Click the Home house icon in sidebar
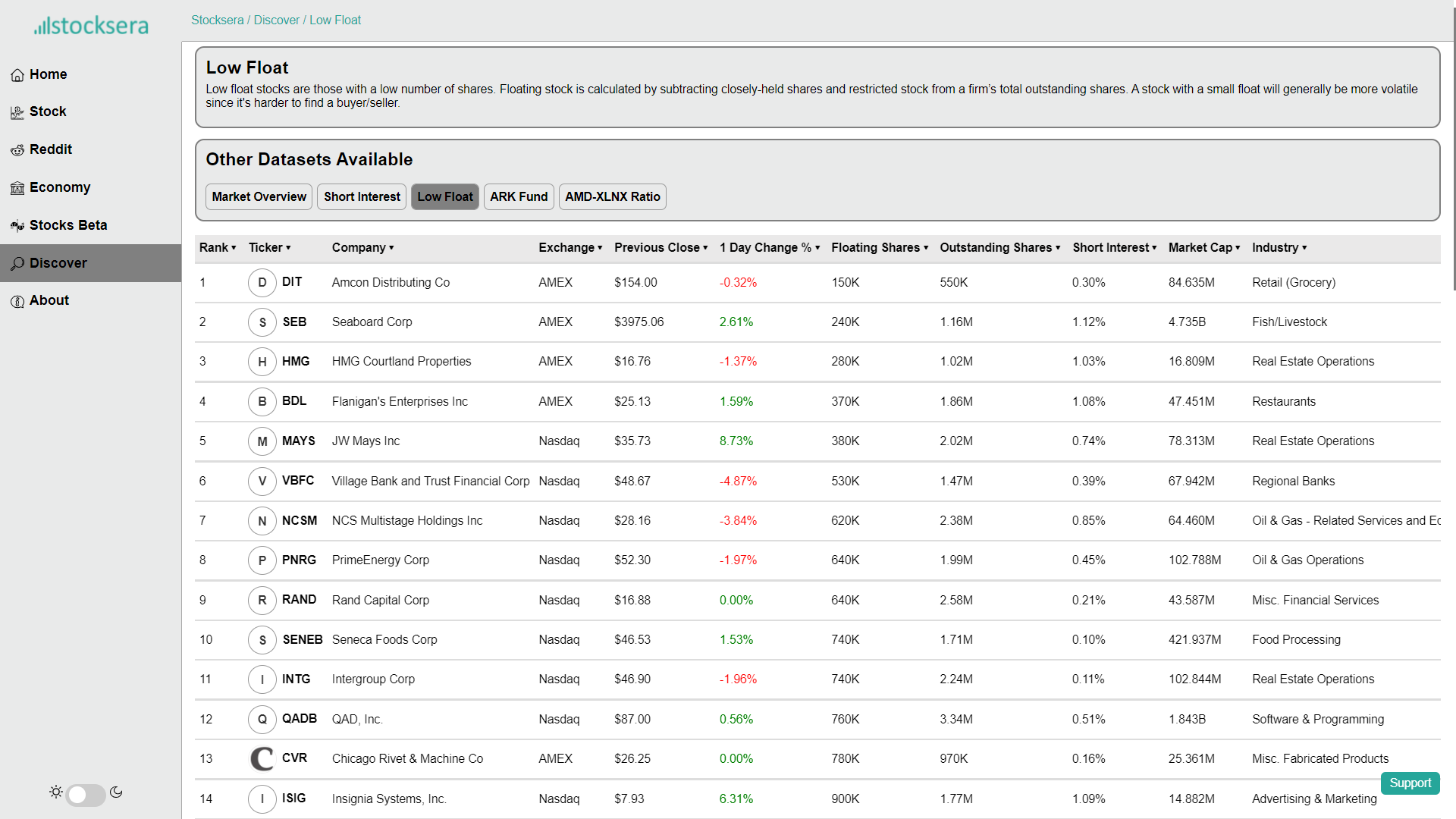This screenshot has height=819, width=1456. tap(17, 75)
